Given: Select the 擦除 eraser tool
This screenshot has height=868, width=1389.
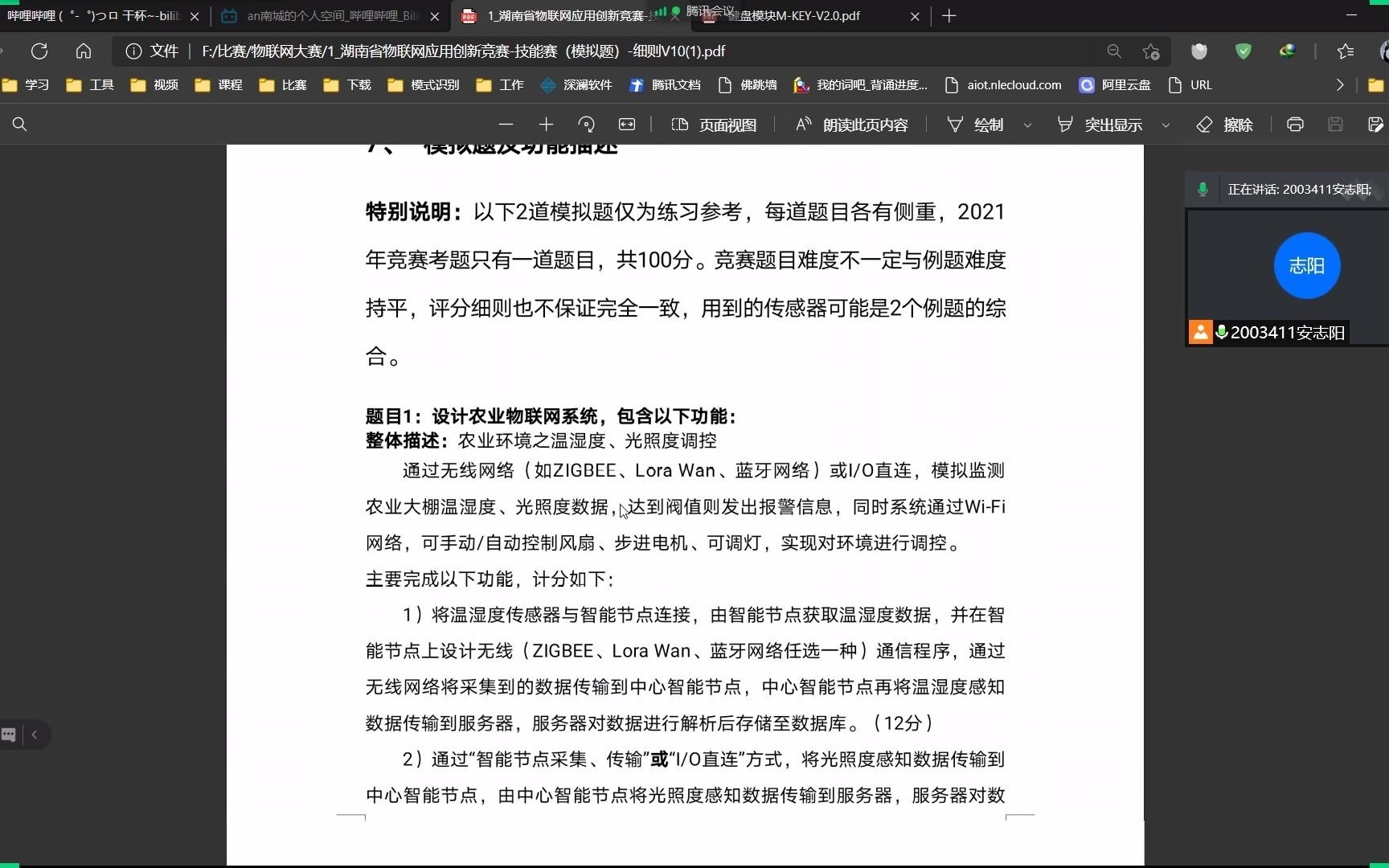Looking at the screenshot, I should (1225, 125).
